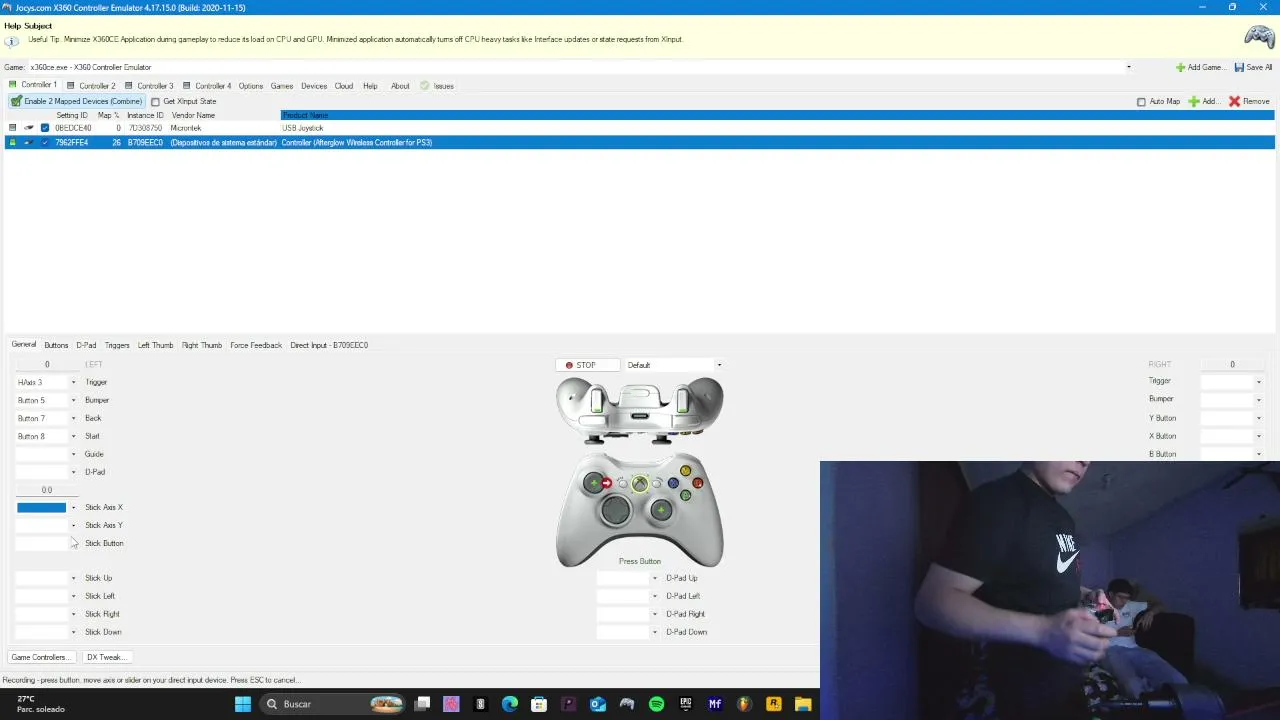This screenshot has width=1280, height=720.
Task: Toggle Enable 2 Mapped Devices (Combine)
Action: click(x=76, y=101)
